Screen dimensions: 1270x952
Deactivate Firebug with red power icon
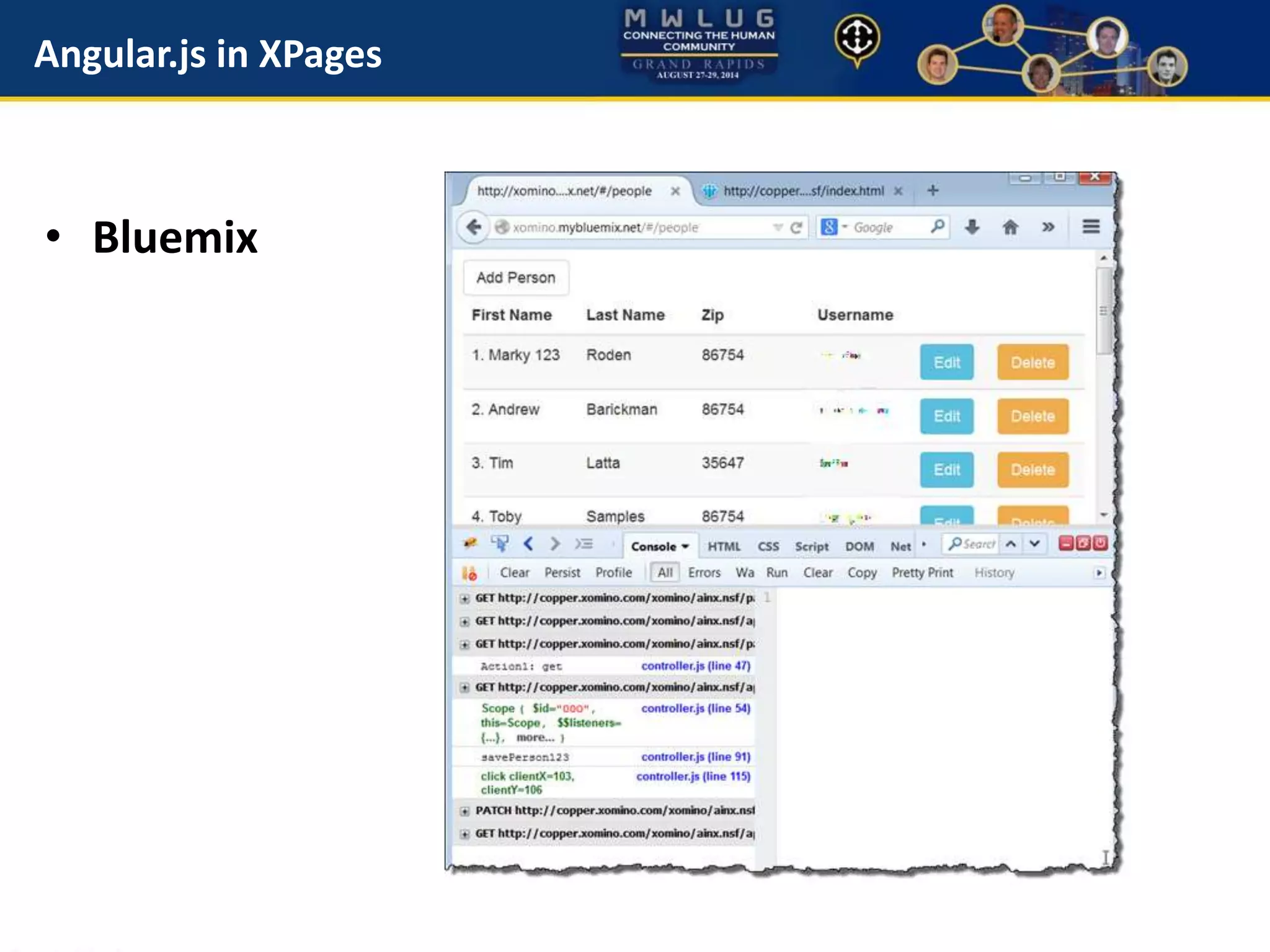point(1100,544)
